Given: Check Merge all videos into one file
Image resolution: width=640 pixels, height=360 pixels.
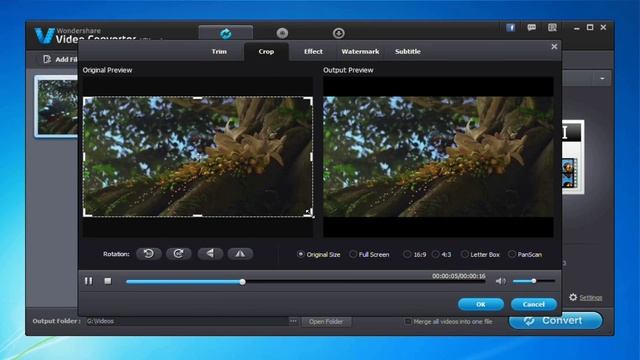Looking at the screenshot, I should pyautogui.click(x=407, y=322).
